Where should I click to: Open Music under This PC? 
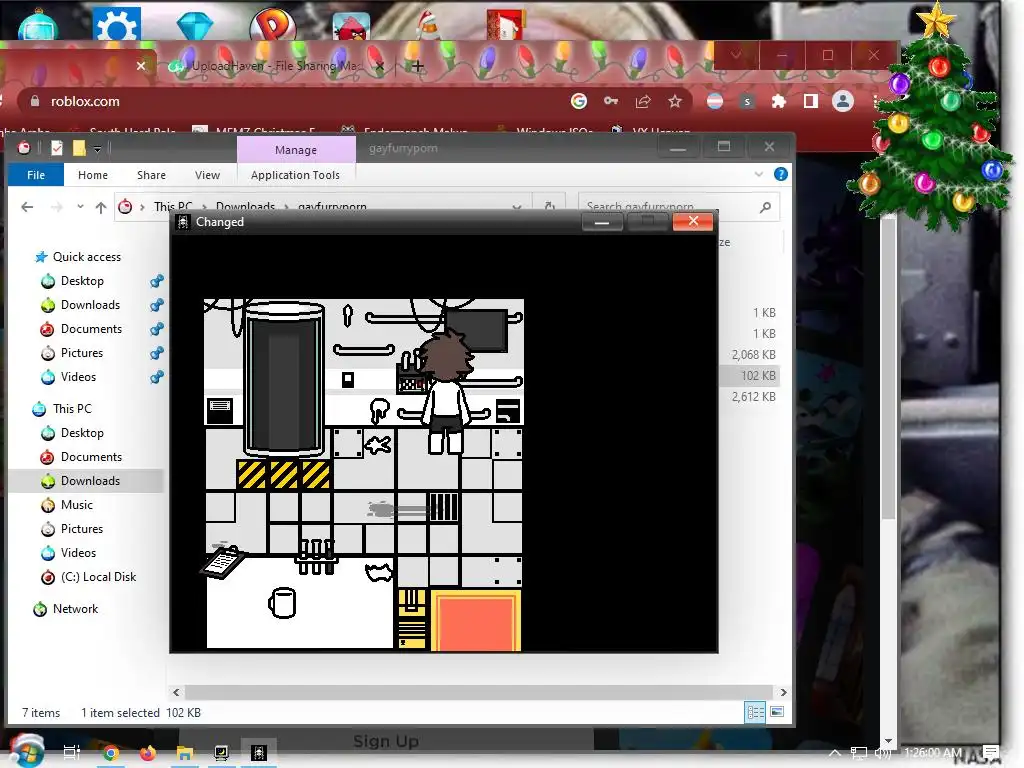[x=76, y=505]
